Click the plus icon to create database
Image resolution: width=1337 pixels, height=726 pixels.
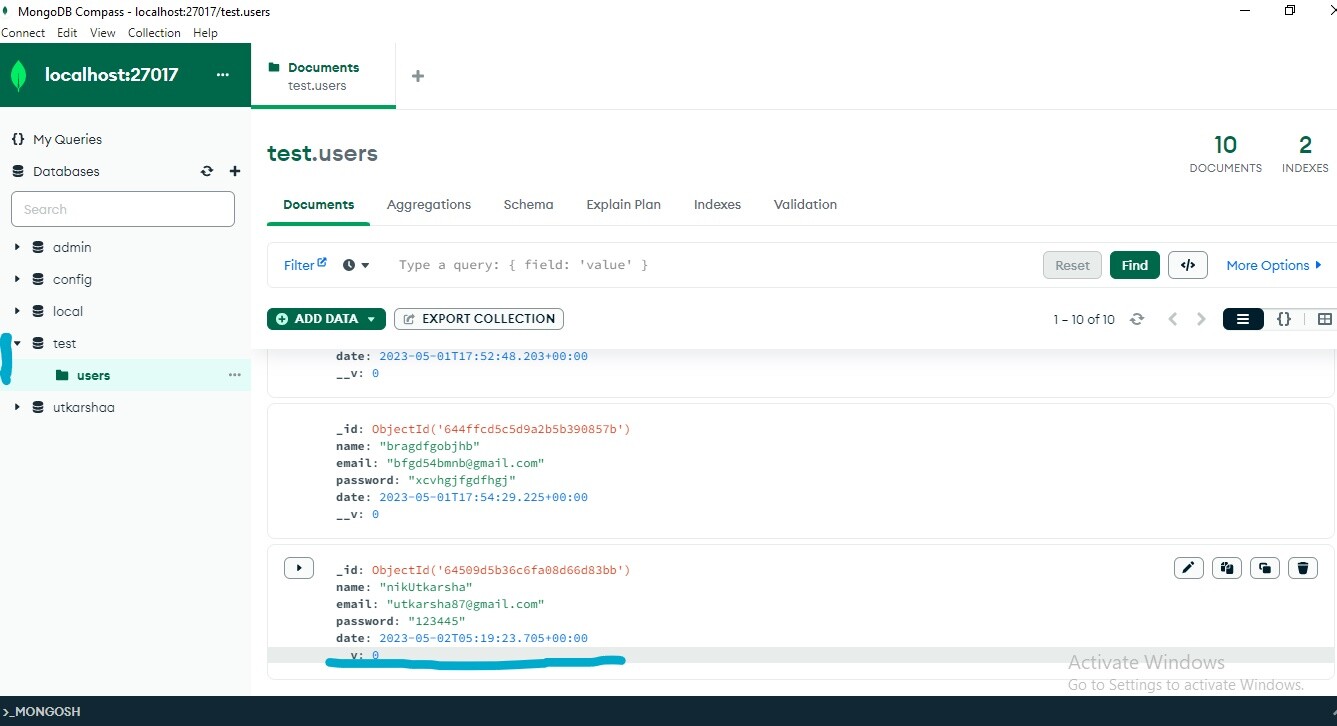pos(235,171)
